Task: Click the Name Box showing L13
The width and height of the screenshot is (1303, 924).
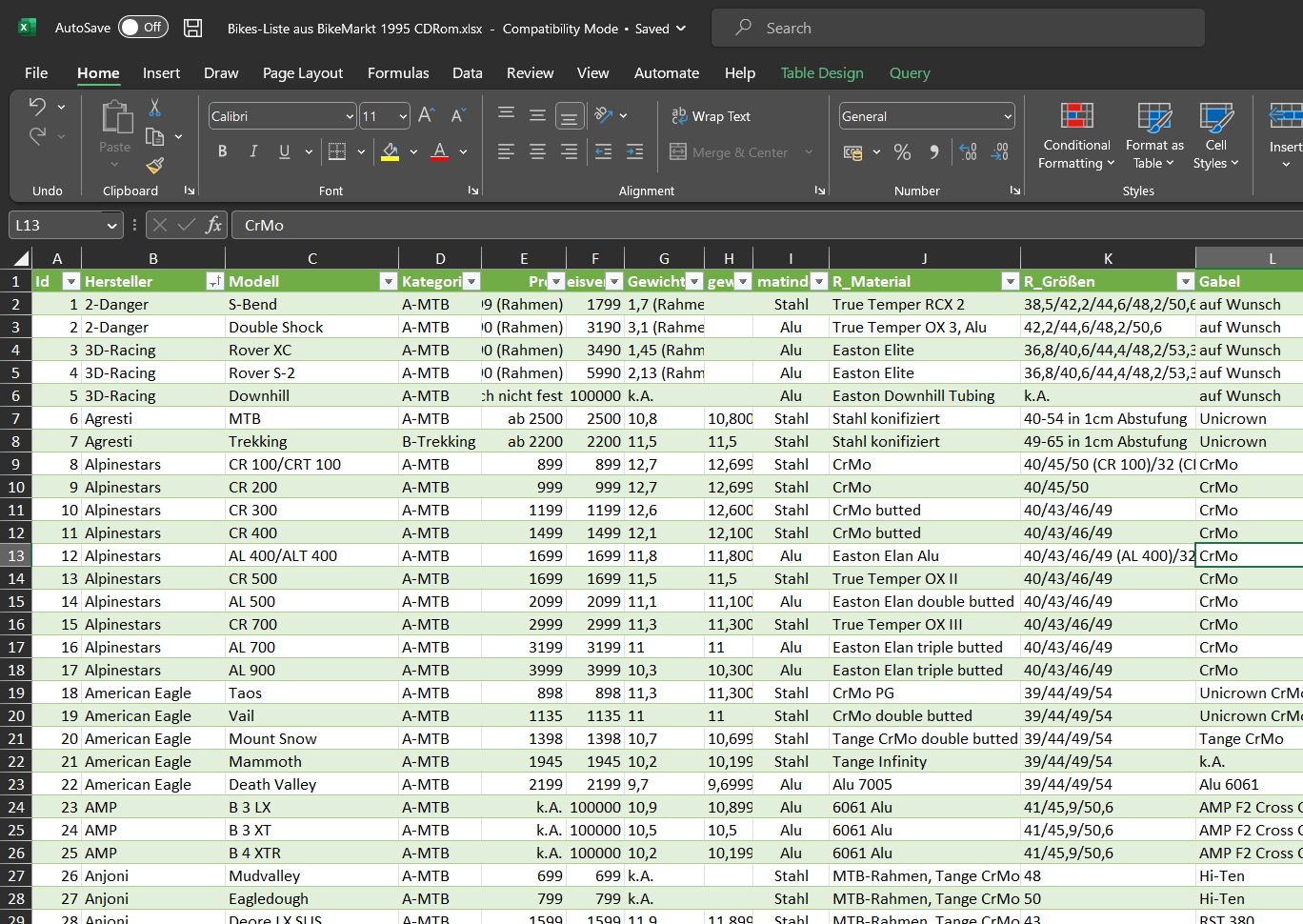Action: click(57, 226)
